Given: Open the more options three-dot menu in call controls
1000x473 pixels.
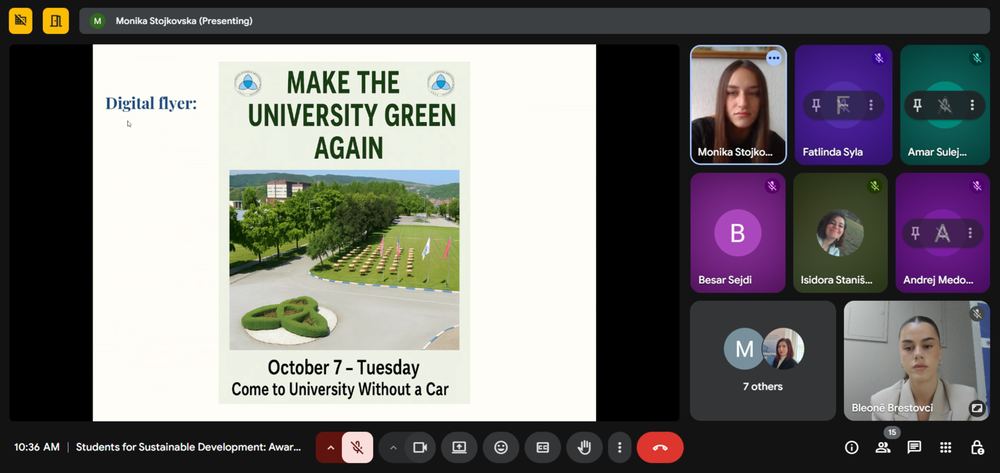Looking at the screenshot, I should coord(620,447).
